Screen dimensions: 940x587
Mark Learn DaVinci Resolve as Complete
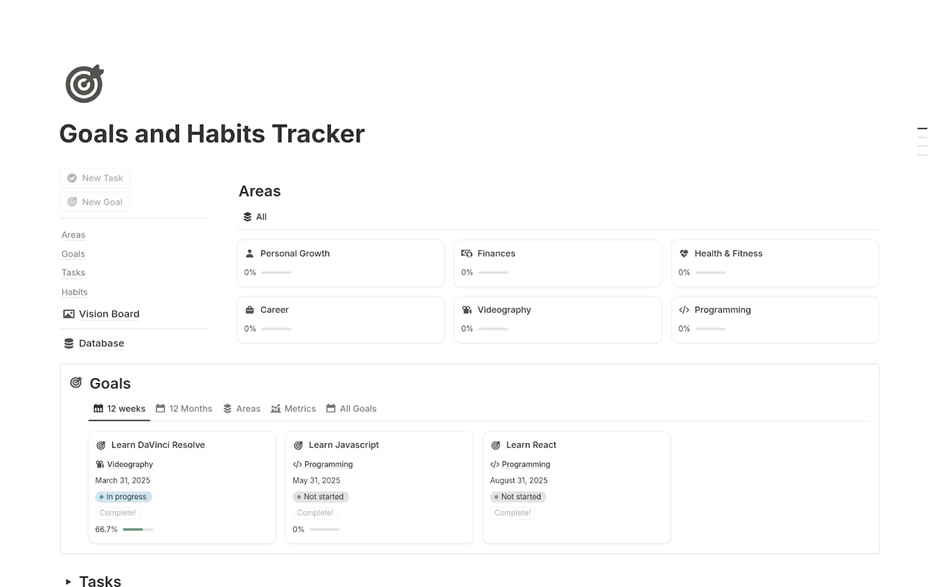[118, 513]
